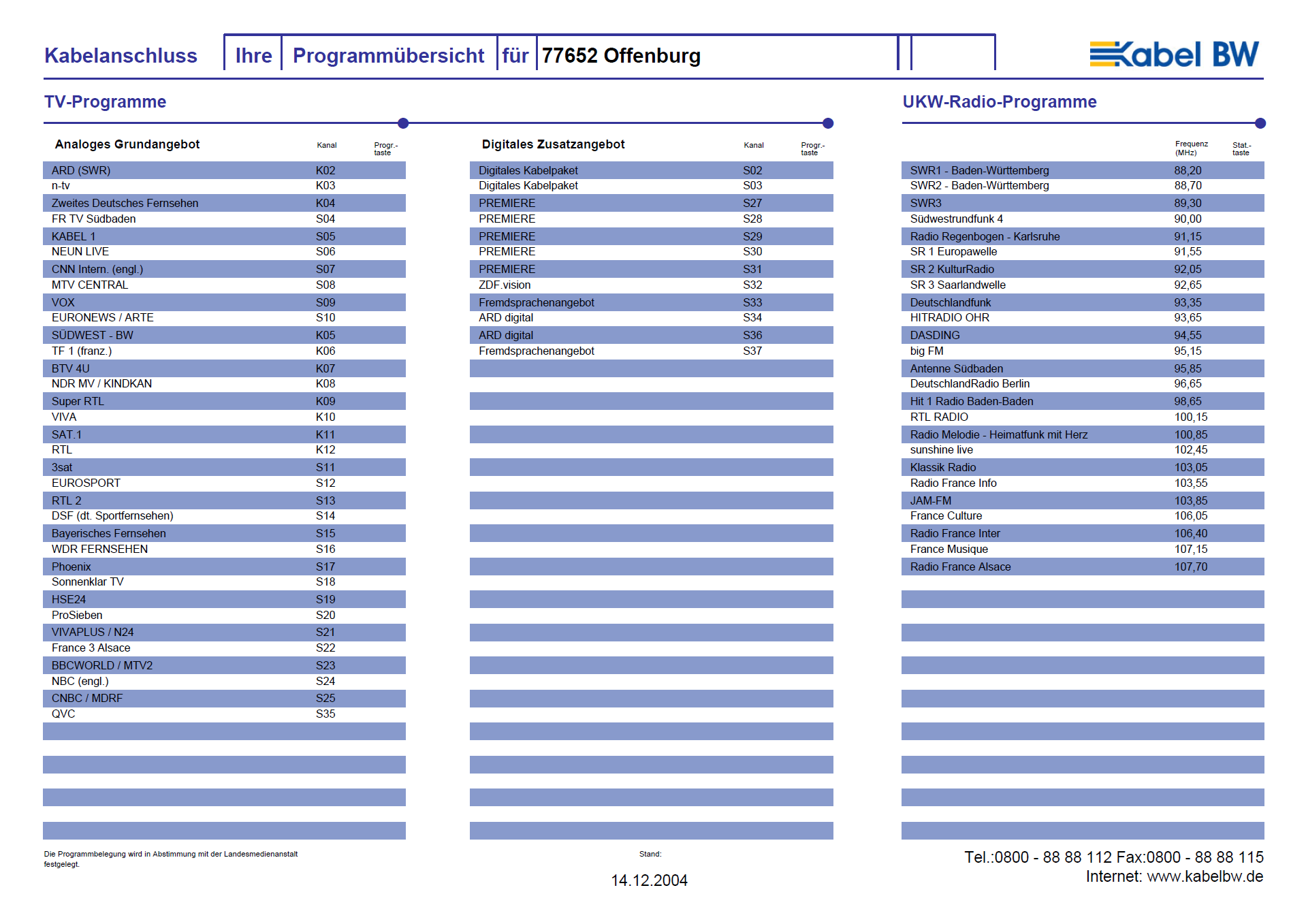Select Südwestrundfunk 4 row

[x=1083, y=219]
